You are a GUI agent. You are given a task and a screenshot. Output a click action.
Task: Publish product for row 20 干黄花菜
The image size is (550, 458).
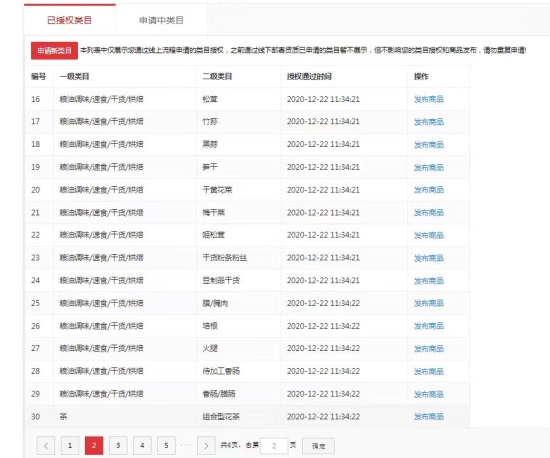click(x=429, y=190)
